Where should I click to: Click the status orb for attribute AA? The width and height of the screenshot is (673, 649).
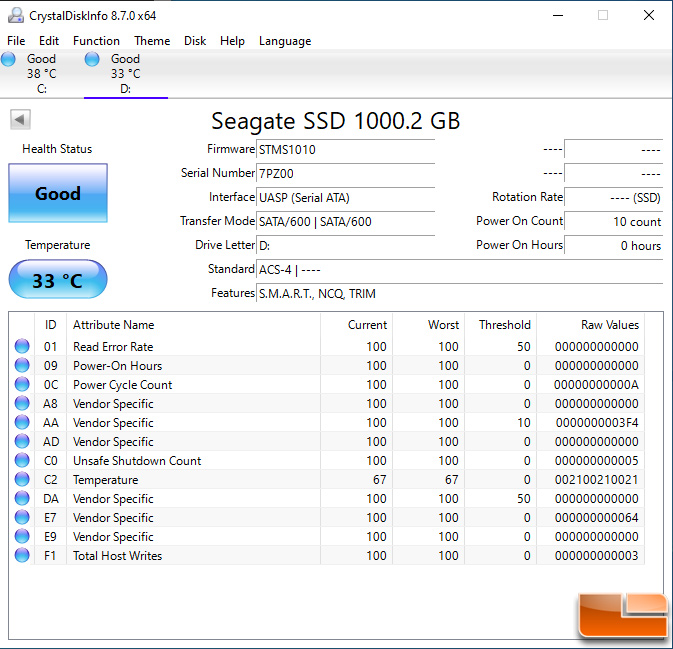tap(22, 422)
